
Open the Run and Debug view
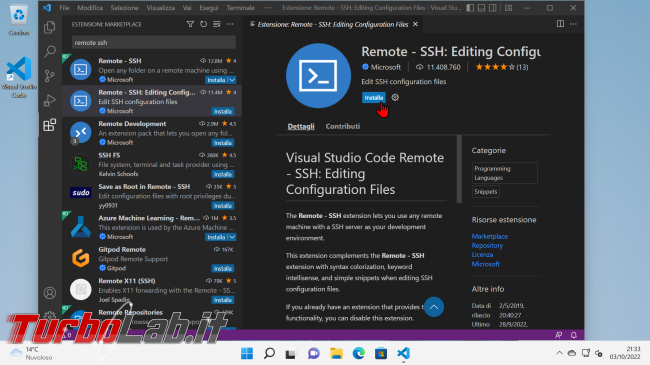point(50,100)
